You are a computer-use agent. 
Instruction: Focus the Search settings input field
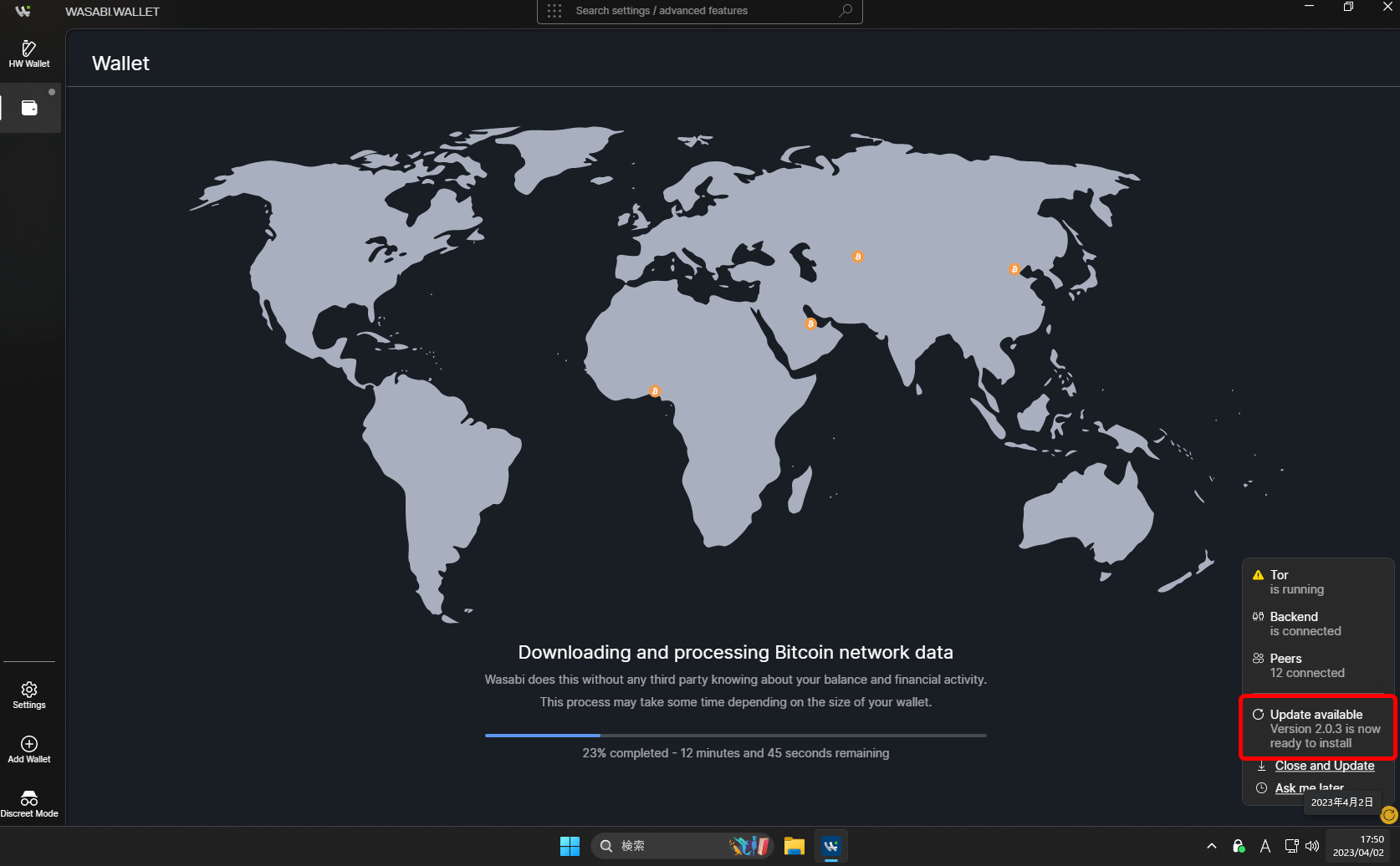point(699,11)
